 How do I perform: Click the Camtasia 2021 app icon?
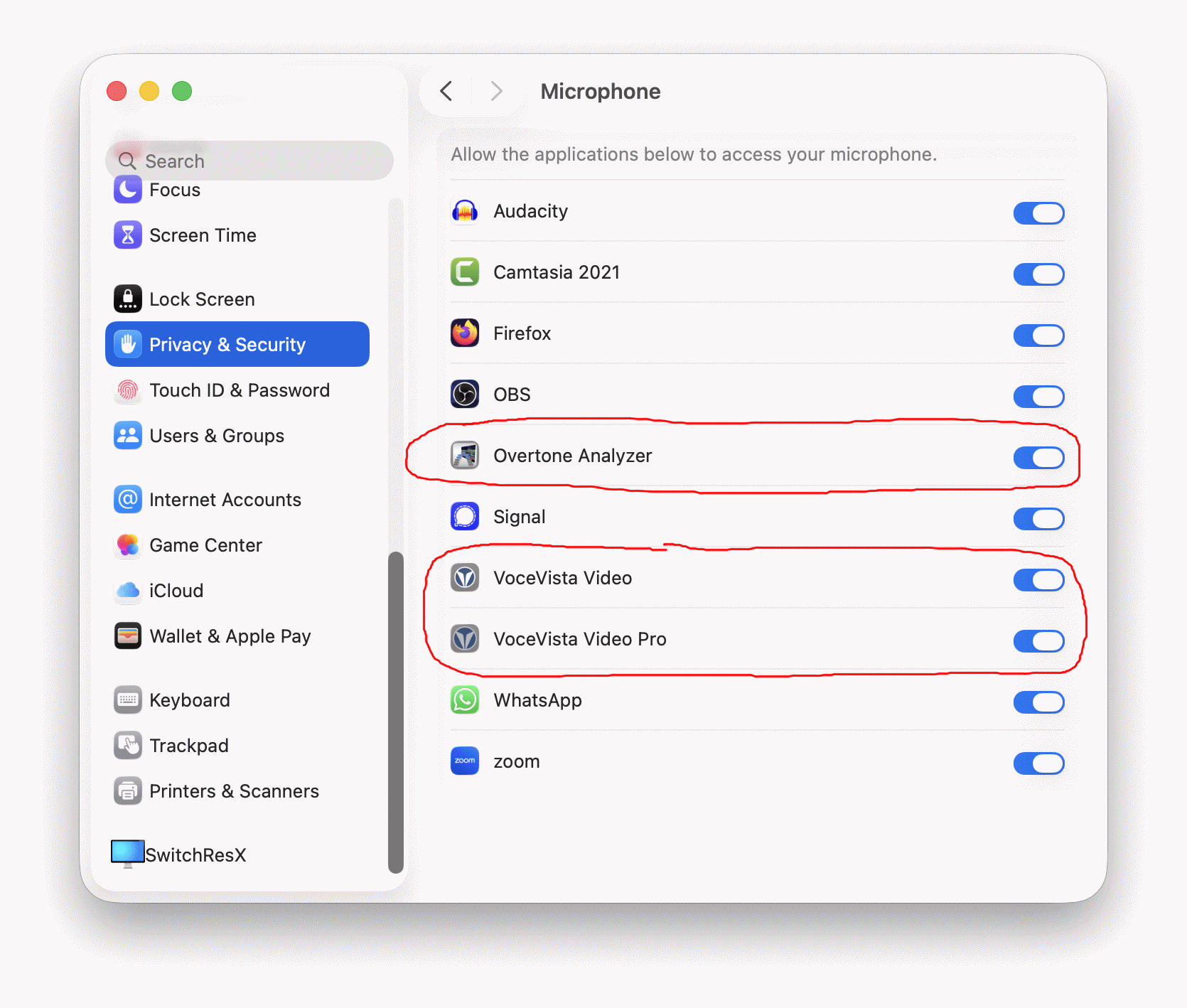[x=465, y=273]
